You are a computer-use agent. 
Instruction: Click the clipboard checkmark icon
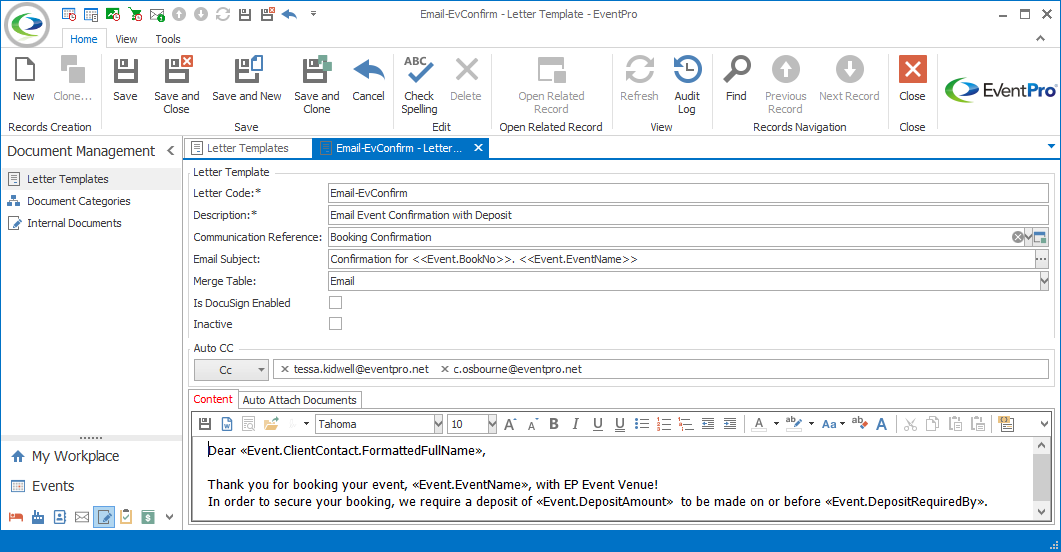point(126,518)
